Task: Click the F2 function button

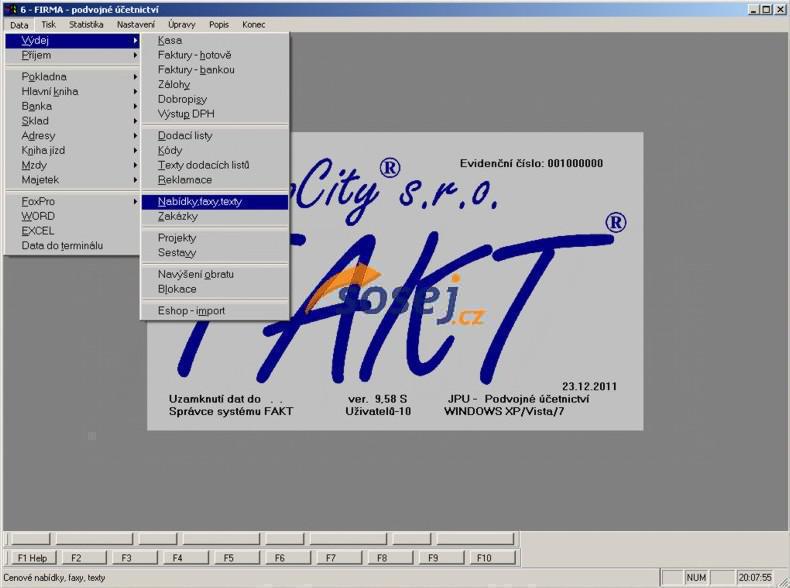Action: coord(83,558)
